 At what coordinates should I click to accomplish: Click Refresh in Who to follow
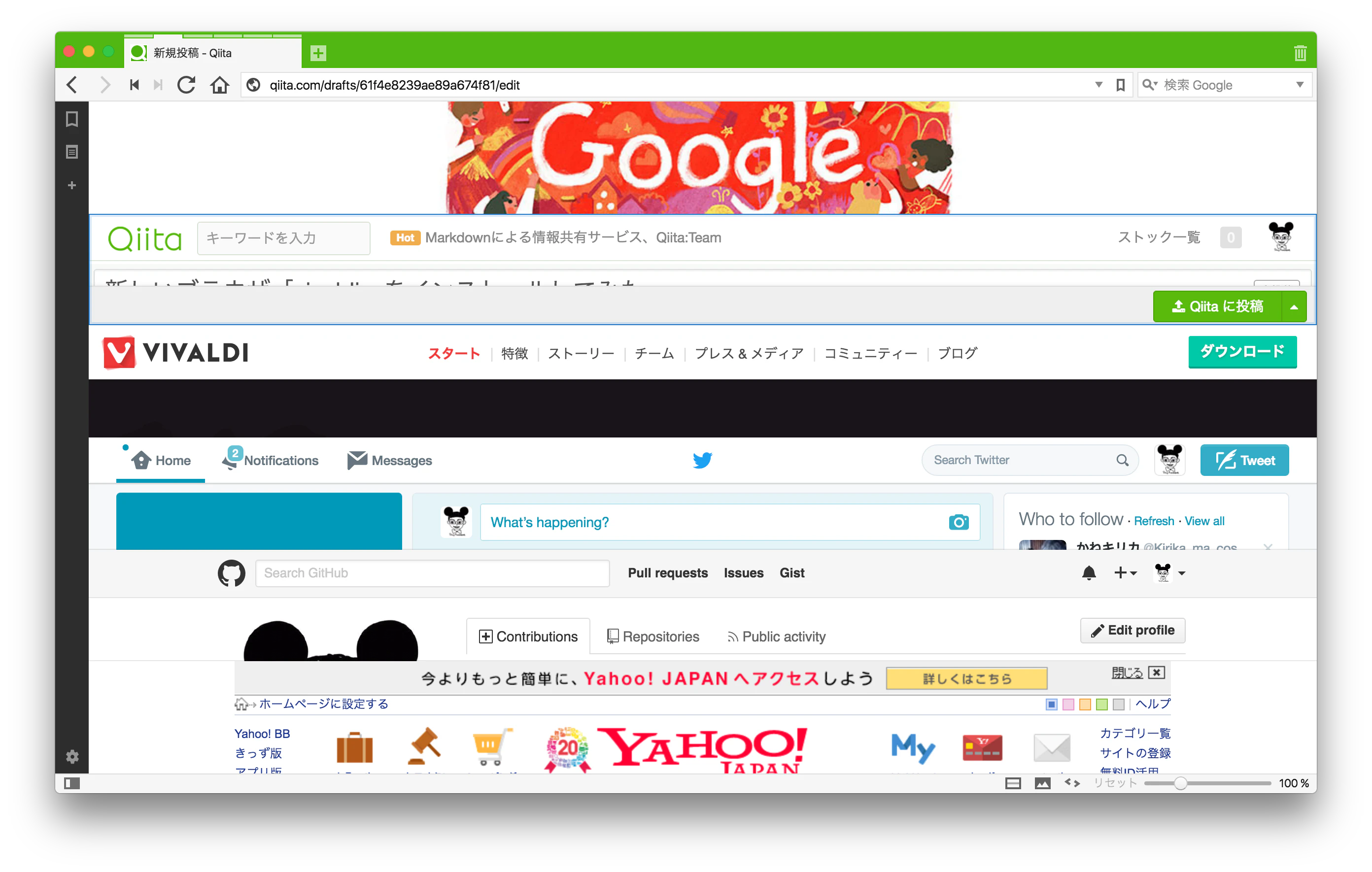1154,521
